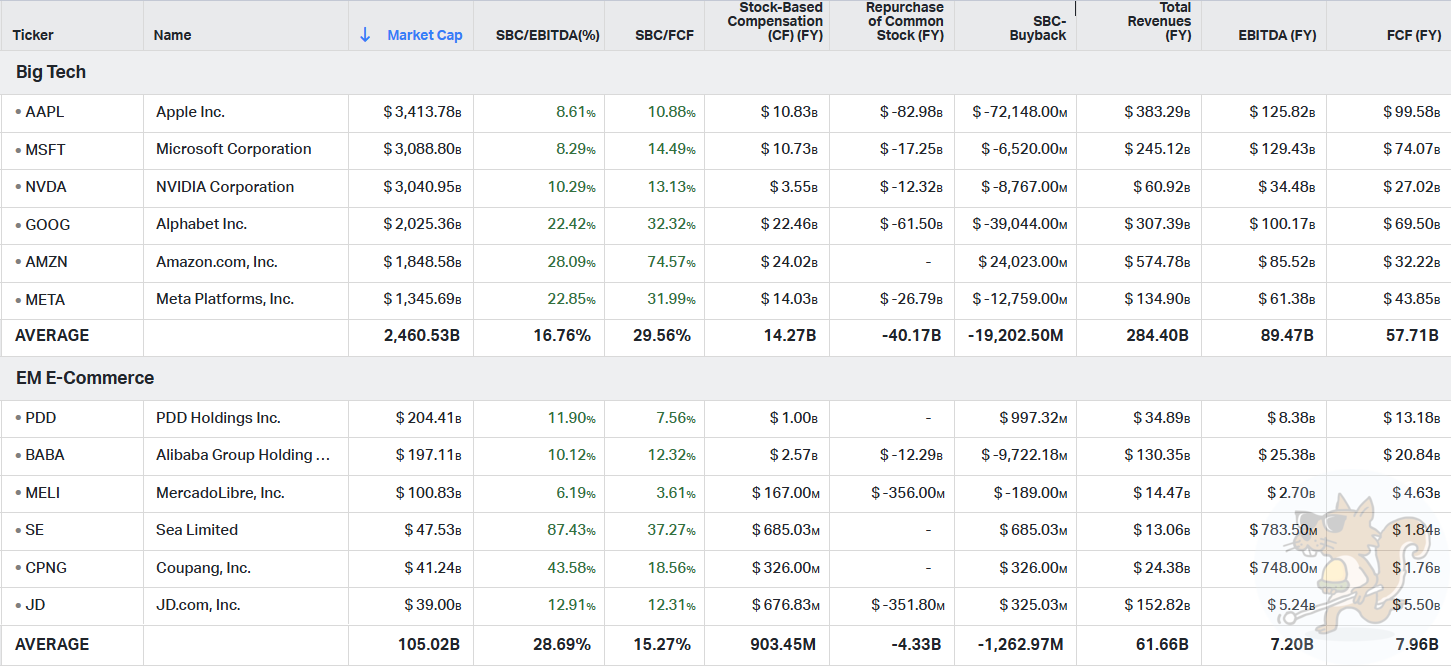Open the MELI ticker
The width and height of the screenshot is (1451, 666).
(44, 493)
